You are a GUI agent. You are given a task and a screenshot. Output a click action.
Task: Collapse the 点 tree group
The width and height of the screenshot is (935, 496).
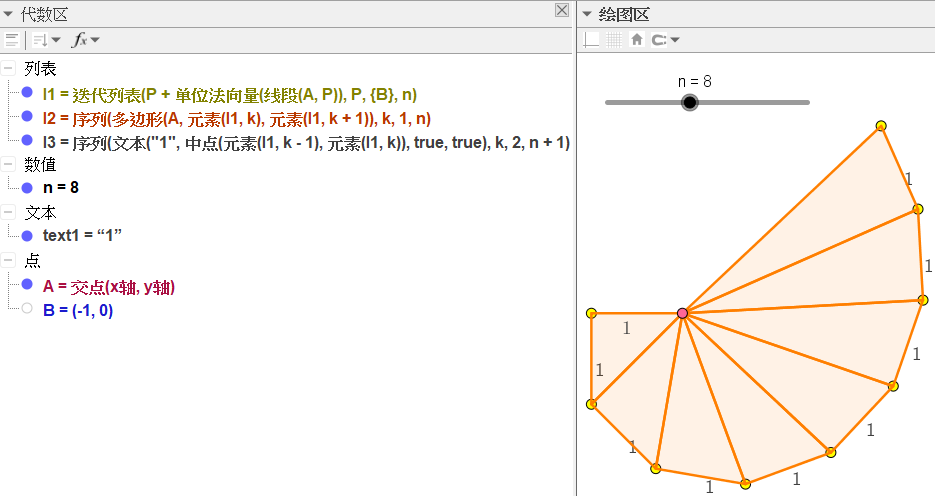pos(8,260)
